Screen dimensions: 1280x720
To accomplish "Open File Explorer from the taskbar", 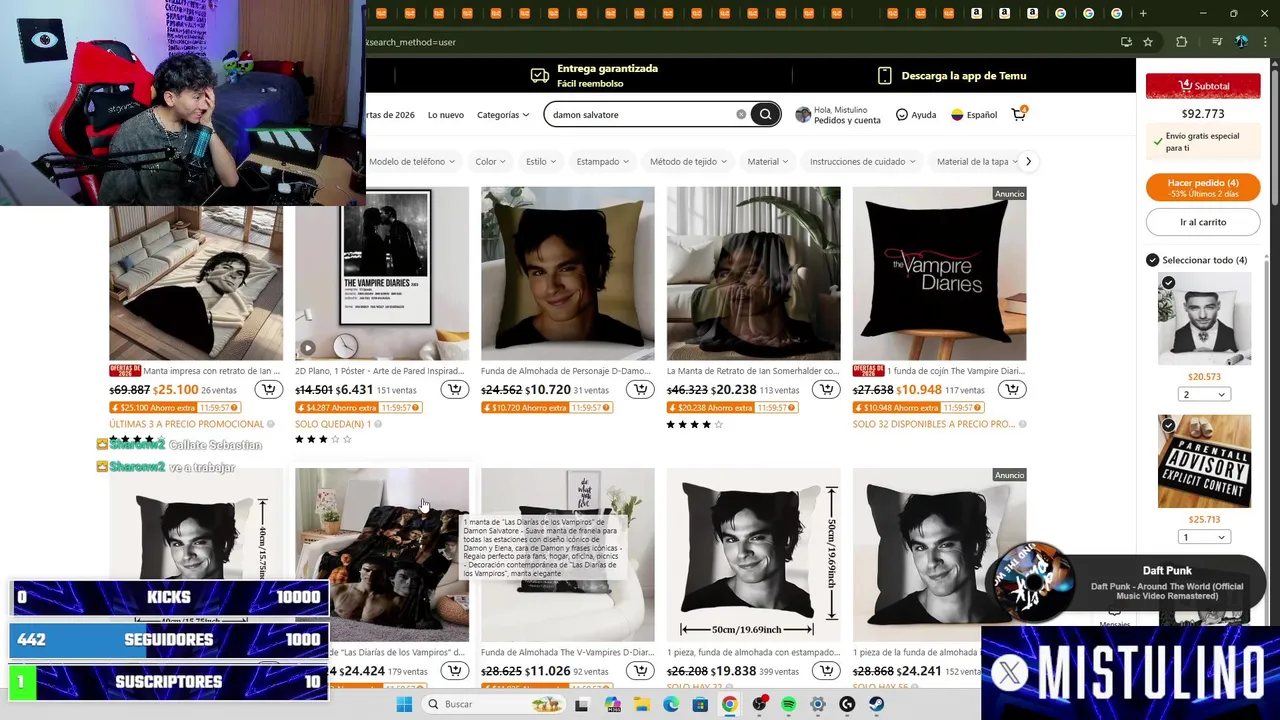I will coord(642,704).
